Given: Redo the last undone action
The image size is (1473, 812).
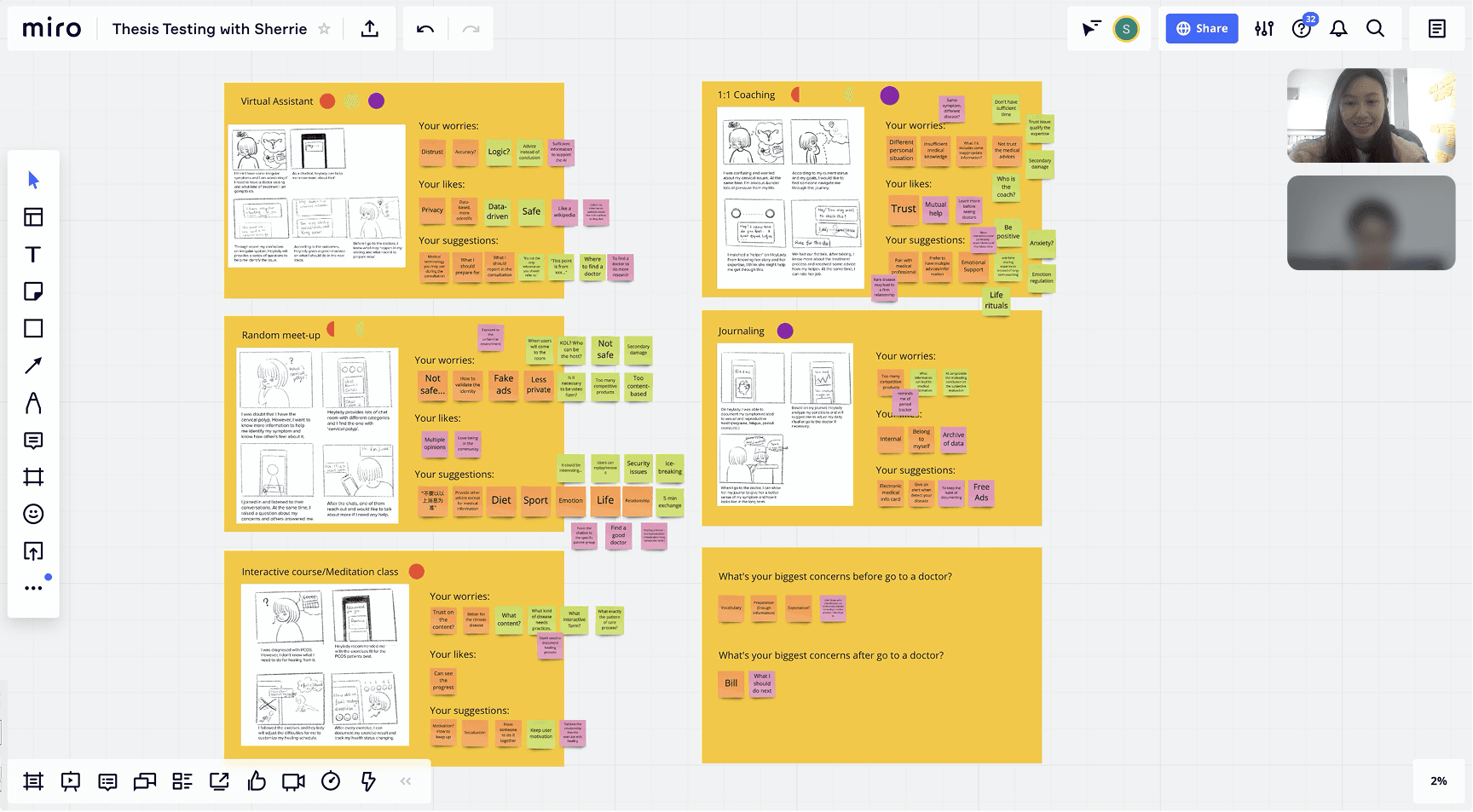Looking at the screenshot, I should point(471,29).
